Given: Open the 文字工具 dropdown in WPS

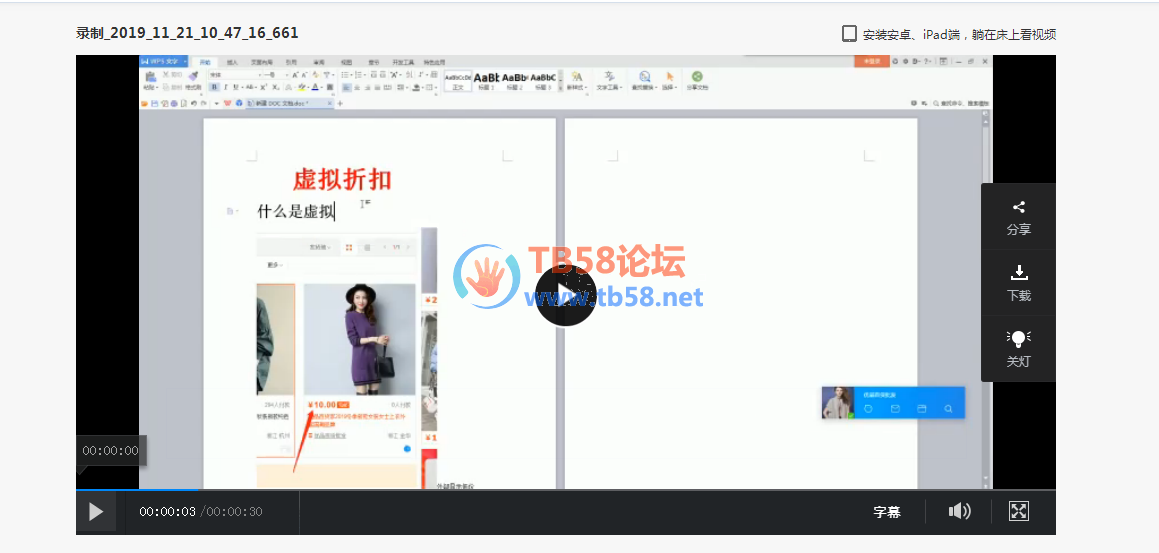Looking at the screenshot, I should click(x=609, y=79).
